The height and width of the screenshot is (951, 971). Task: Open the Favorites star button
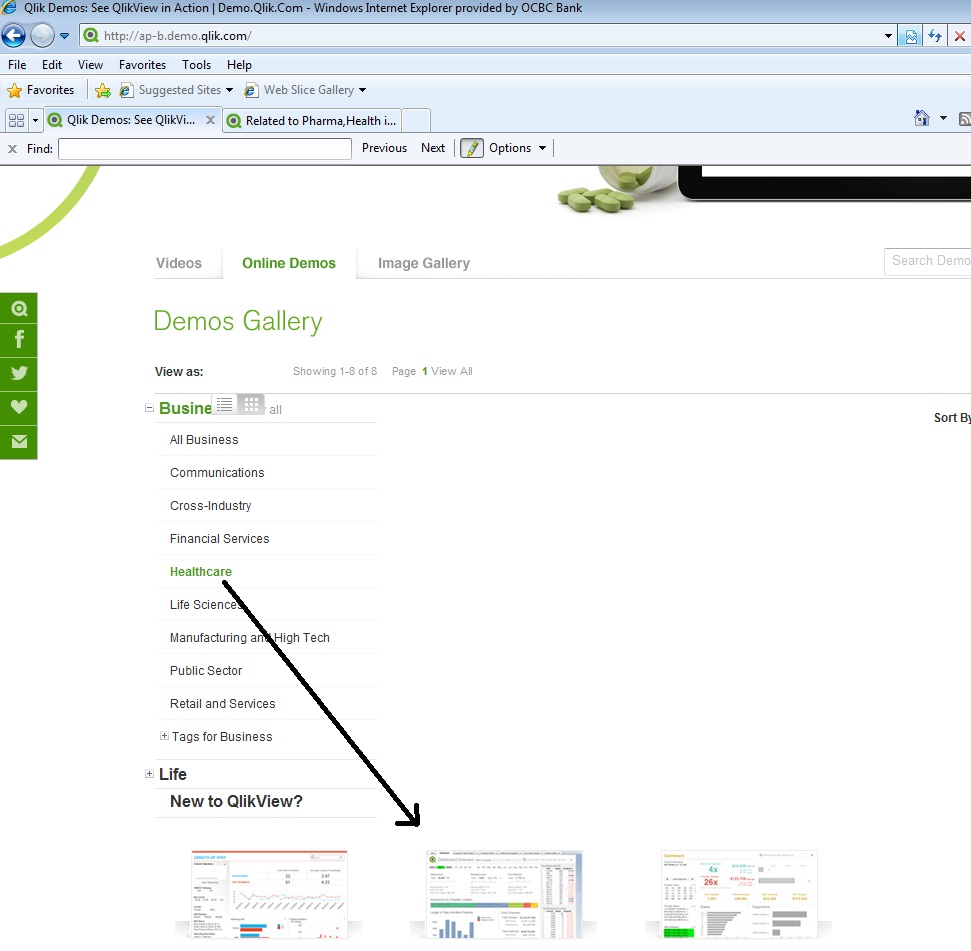tap(41, 90)
